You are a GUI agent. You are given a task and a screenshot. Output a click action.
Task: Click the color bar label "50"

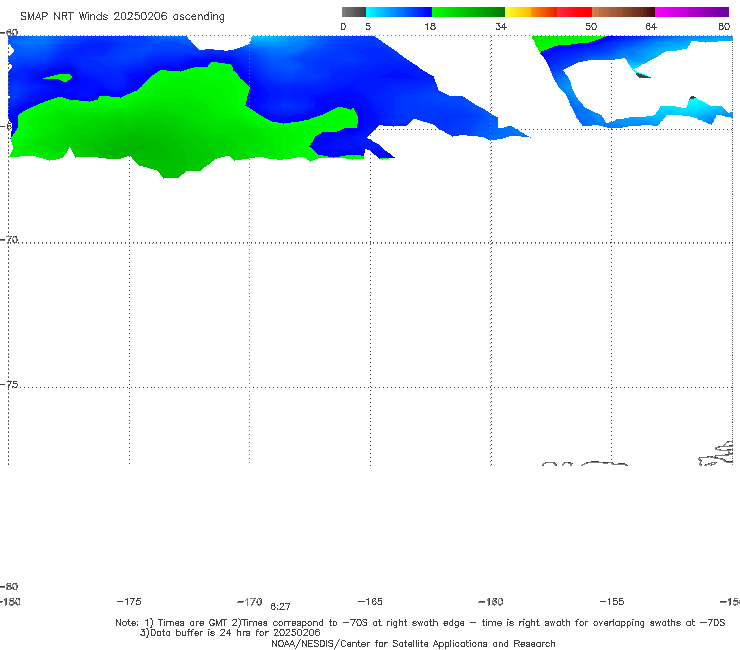591,27
